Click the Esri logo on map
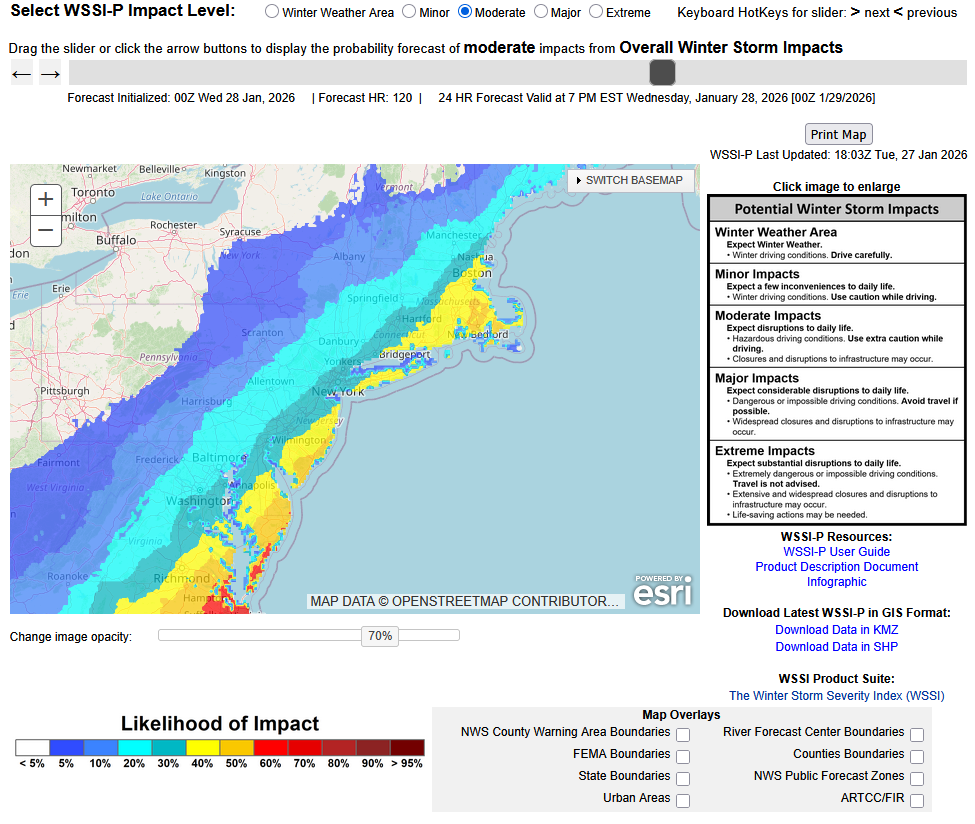The width and height of the screenshot is (975, 824). pos(662,591)
